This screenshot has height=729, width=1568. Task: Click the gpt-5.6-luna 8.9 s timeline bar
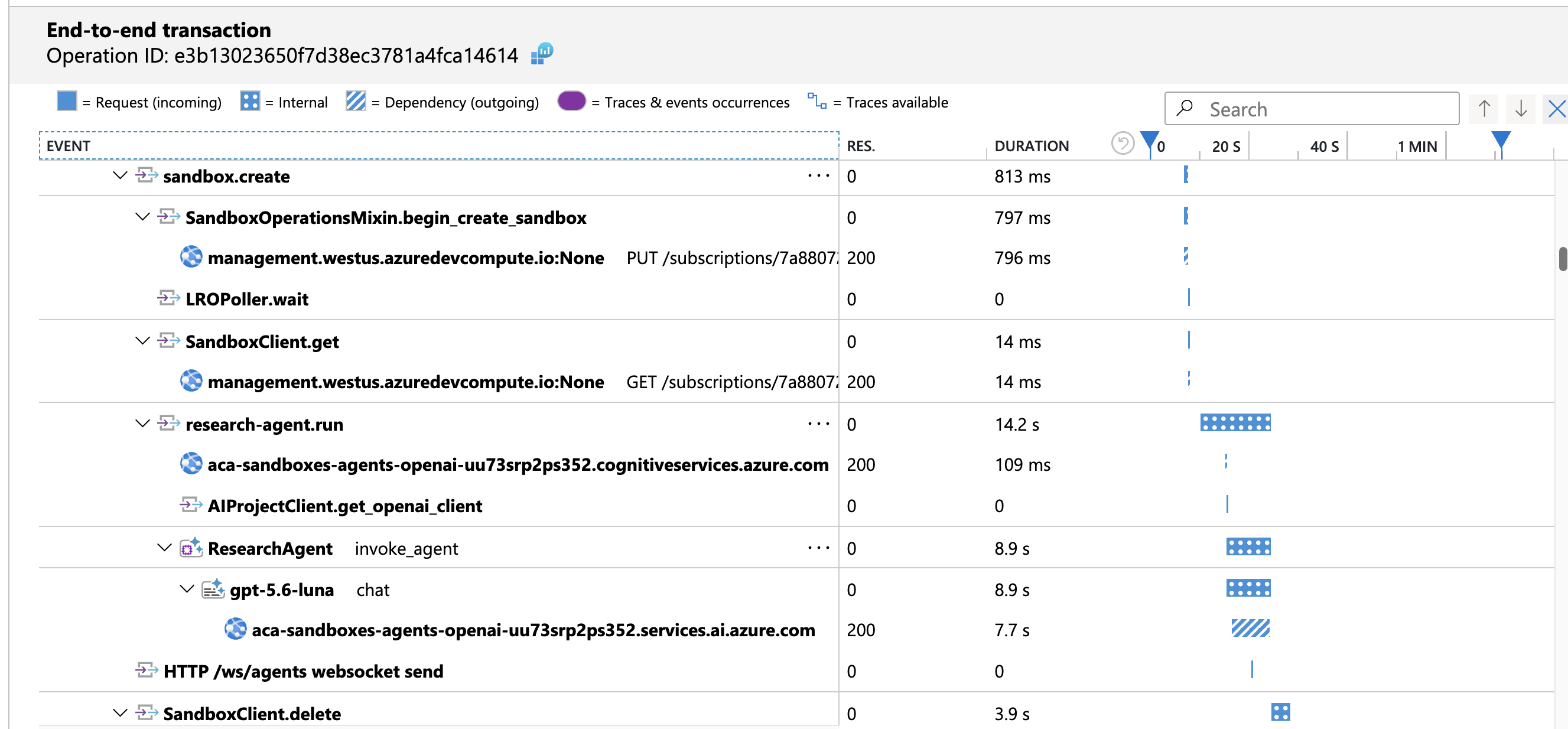1248,588
